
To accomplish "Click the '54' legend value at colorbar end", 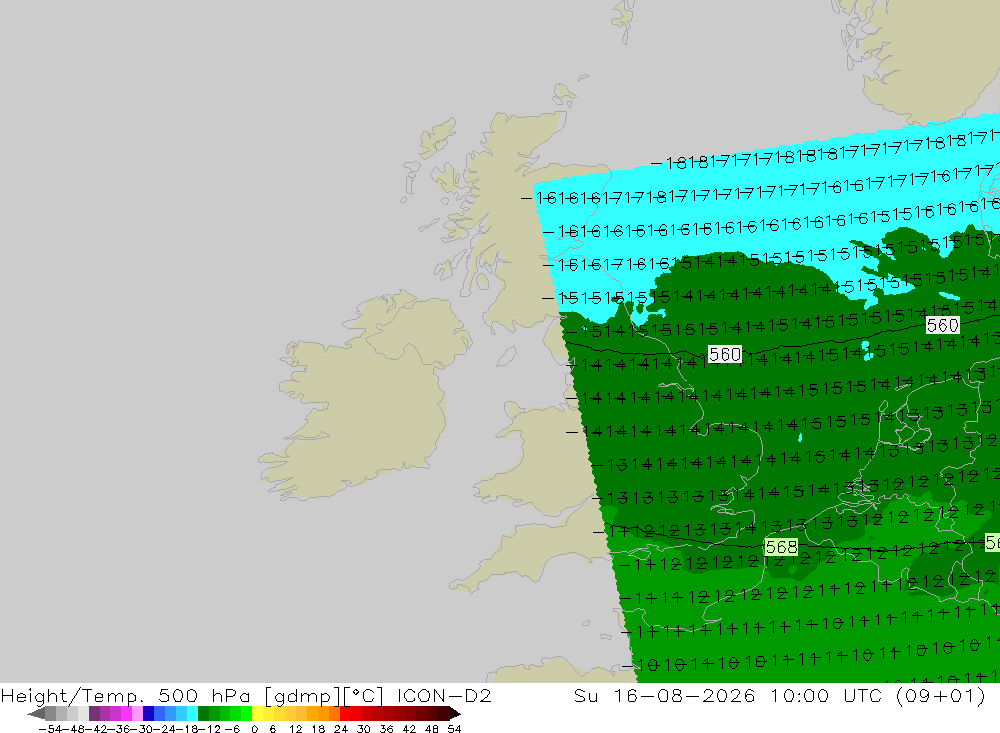I will 454,729.
